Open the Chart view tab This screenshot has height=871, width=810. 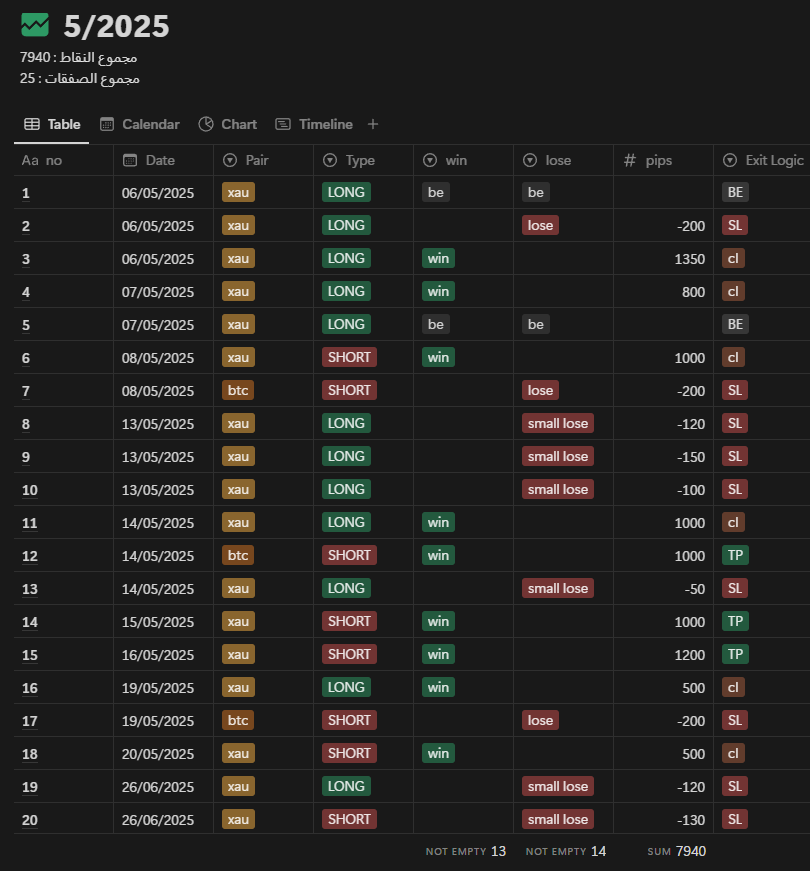coord(228,124)
